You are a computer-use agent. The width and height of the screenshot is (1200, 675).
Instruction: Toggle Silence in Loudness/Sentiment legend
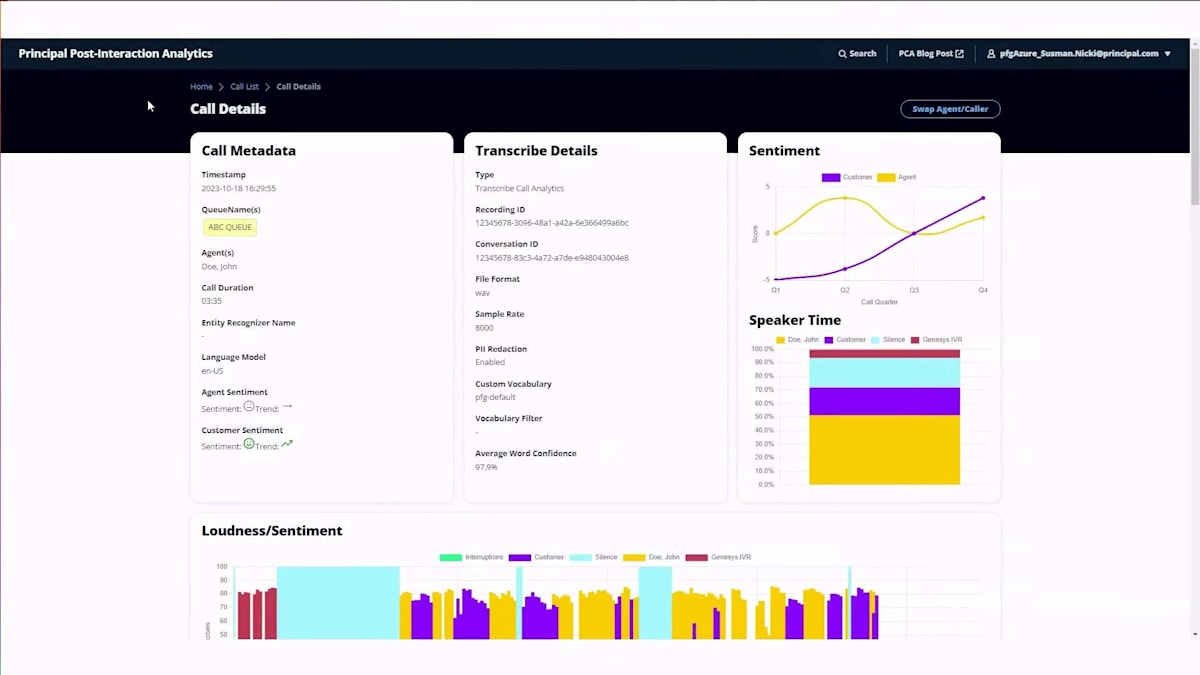[593, 557]
